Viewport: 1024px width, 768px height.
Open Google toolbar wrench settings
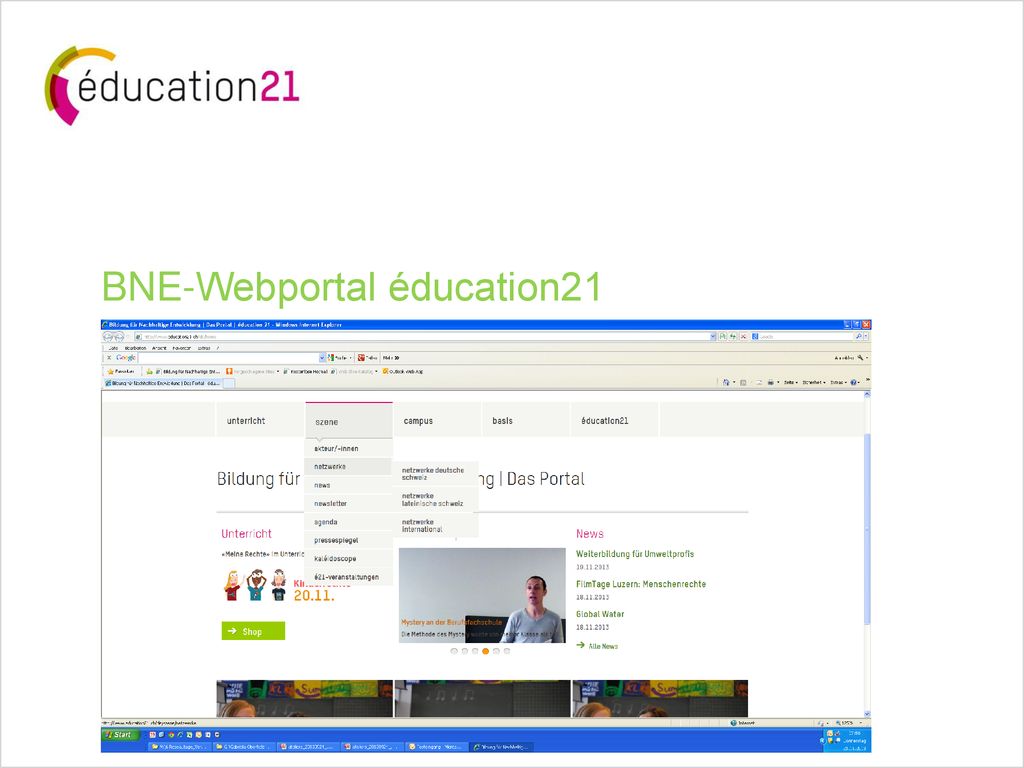(861, 358)
